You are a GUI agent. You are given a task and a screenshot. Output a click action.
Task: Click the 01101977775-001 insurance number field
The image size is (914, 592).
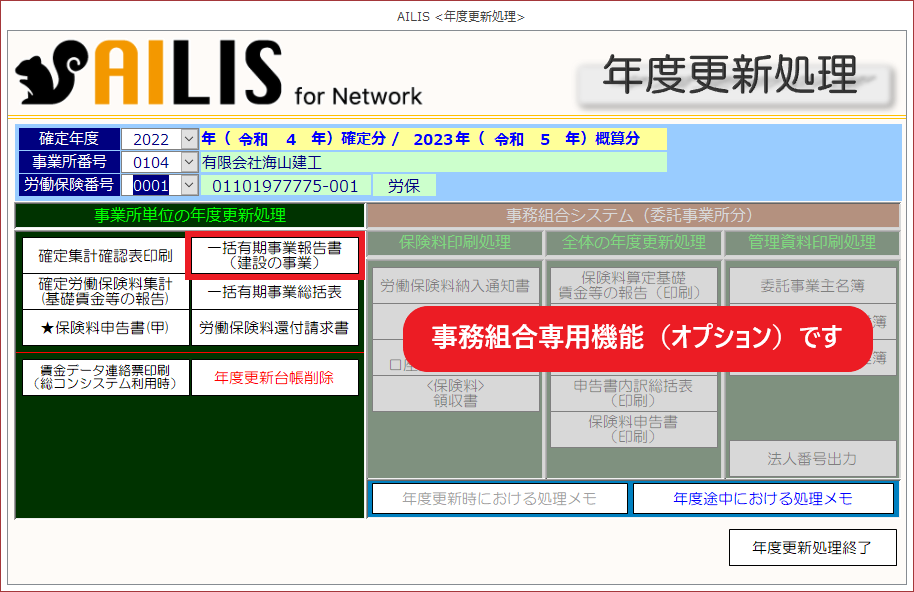pos(284,186)
